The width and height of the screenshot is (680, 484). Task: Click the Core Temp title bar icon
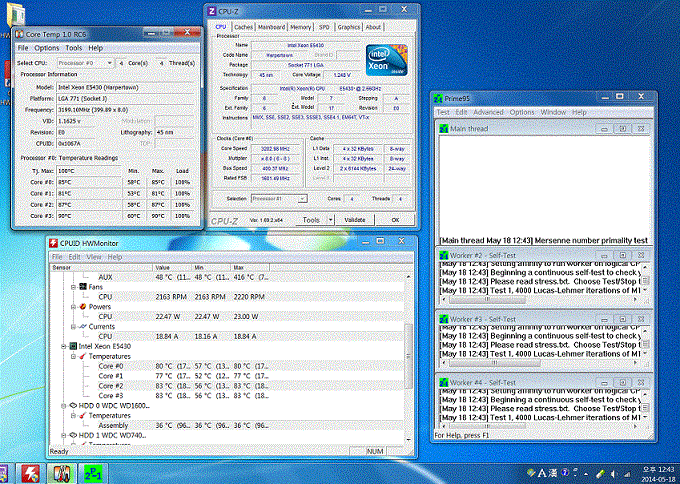[x=19, y=34]
